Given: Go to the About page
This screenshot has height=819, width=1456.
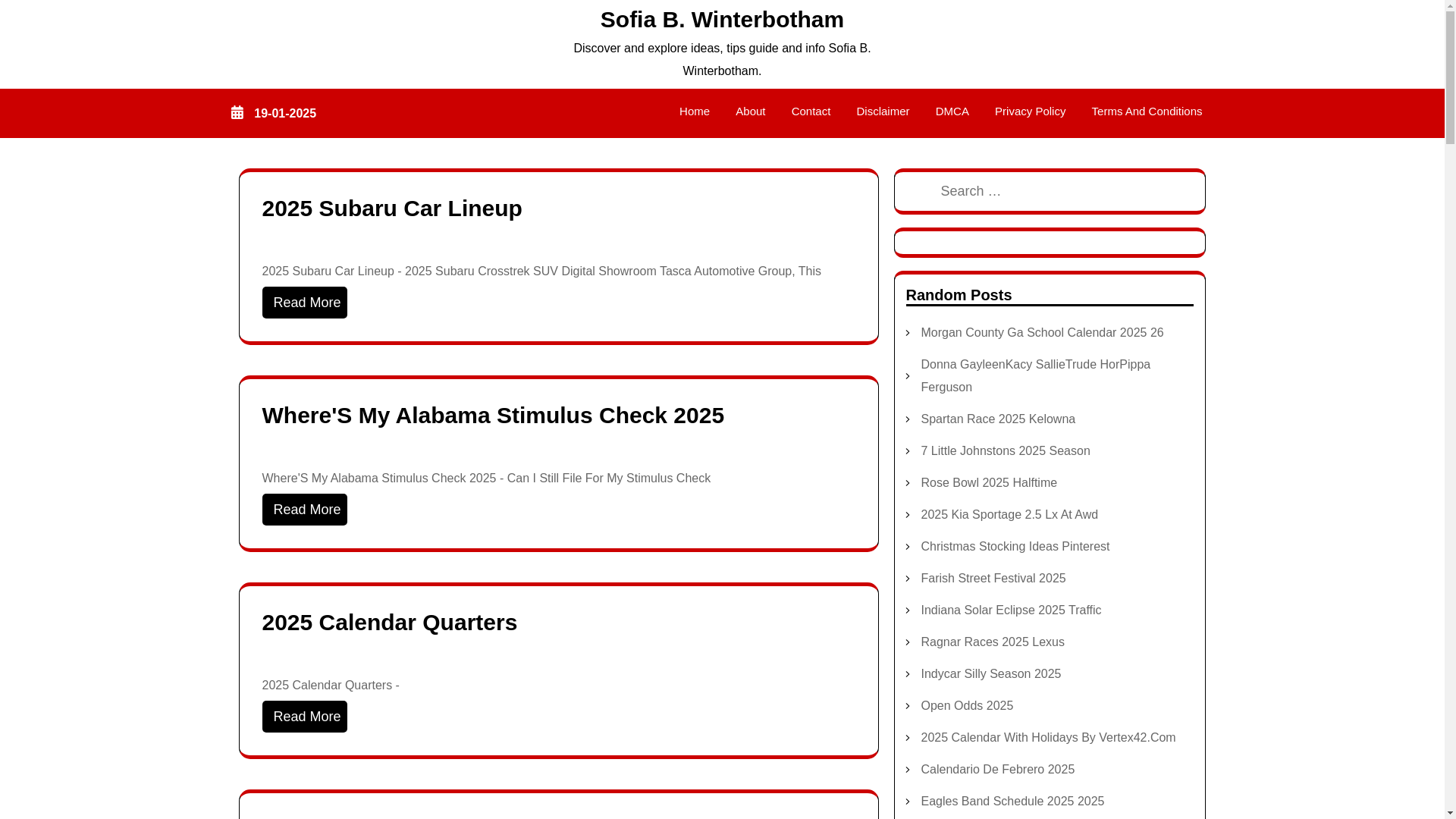Looking at the screenshot, I should (x=751, y=111).
